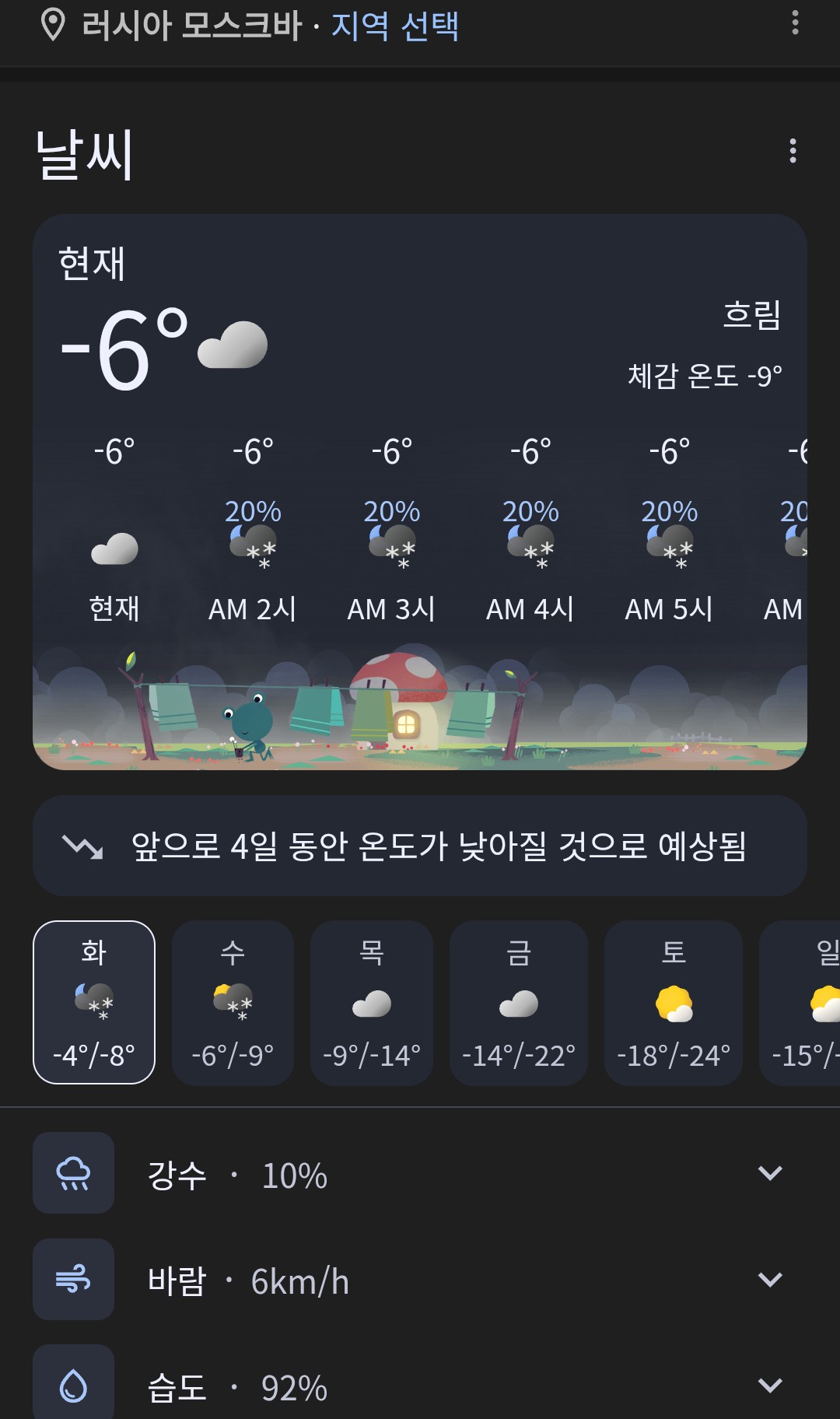This screenshot has width=840, height=1419.
Task: Expand the 습도 92% details
Action: click(769, 1385)
